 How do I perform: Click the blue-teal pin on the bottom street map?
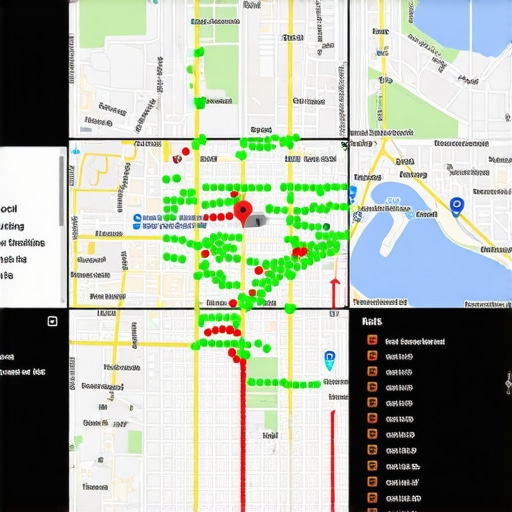tap(330, 360)
